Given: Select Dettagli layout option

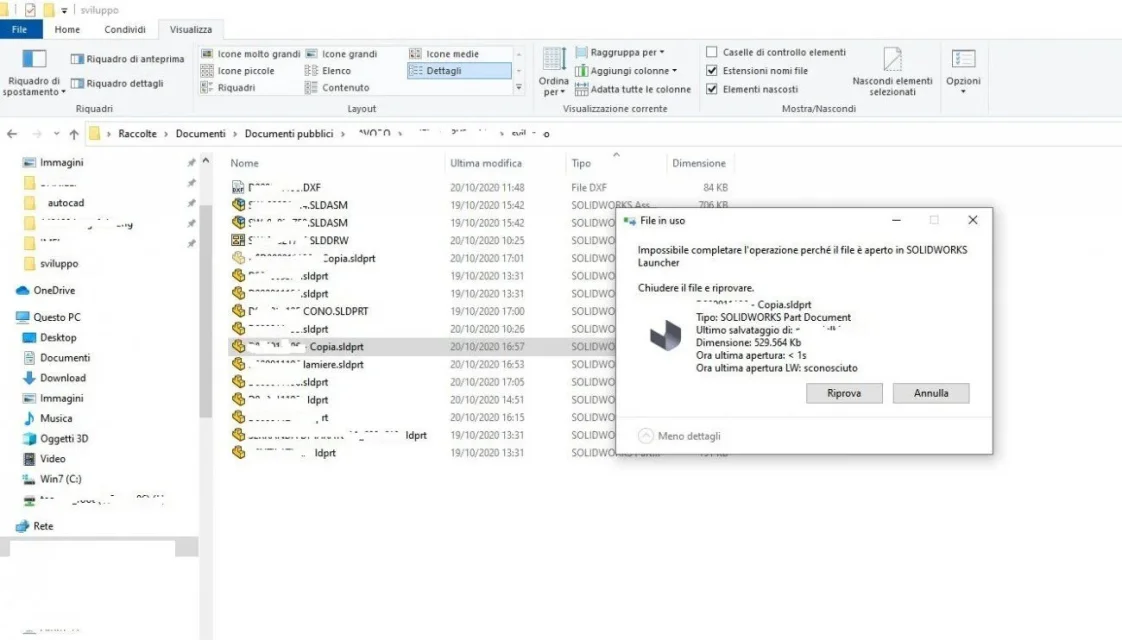Looking at the screenshot, I should 459,71.
